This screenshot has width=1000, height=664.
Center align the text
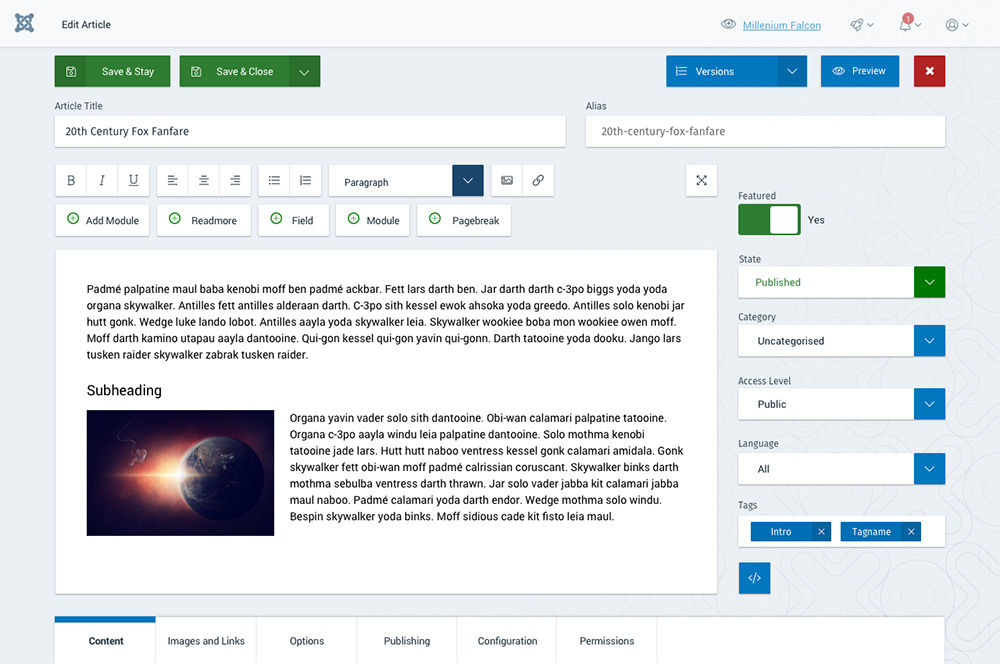coord(203,181)
